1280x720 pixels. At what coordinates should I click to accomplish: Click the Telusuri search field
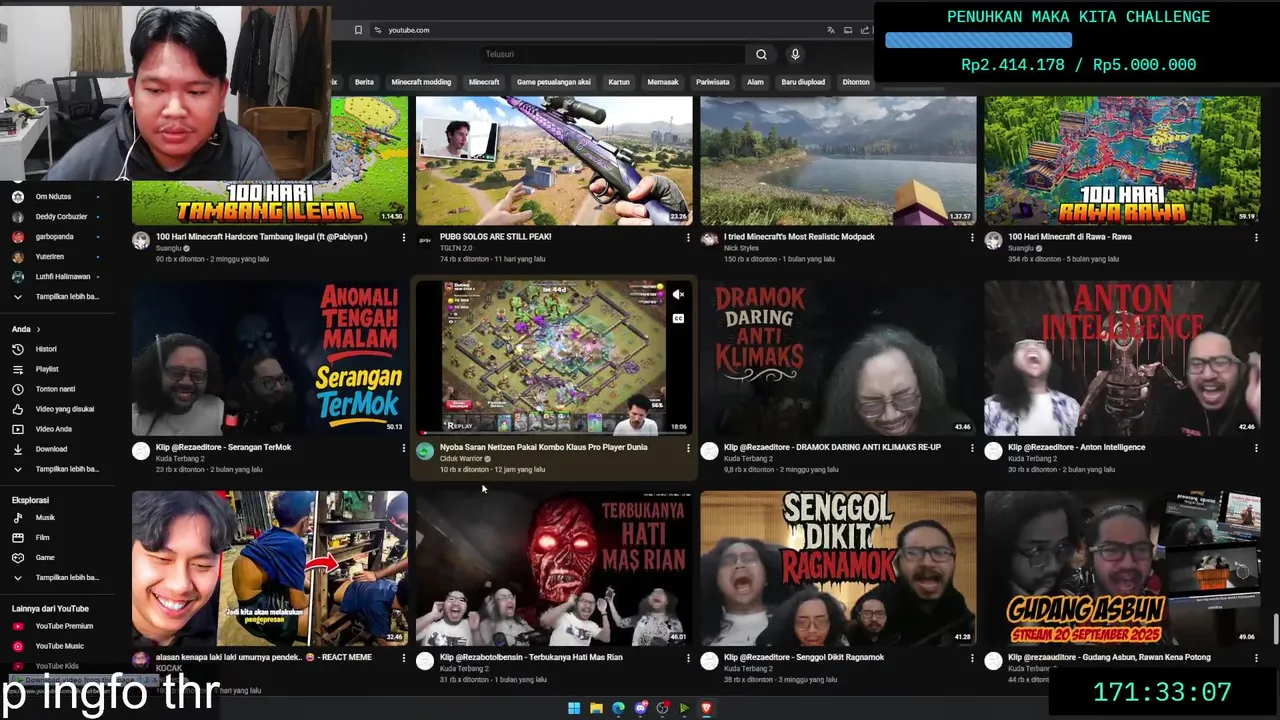[612, 54]
